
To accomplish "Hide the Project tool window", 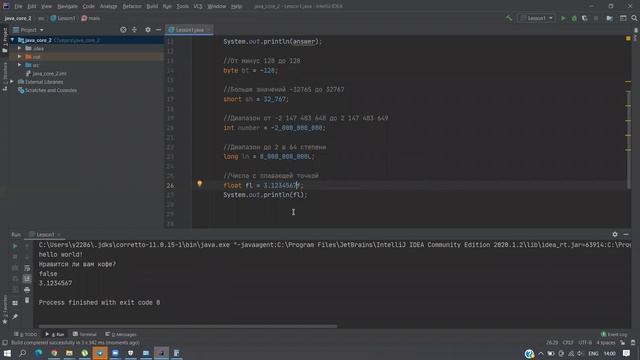I will point(158,30).
